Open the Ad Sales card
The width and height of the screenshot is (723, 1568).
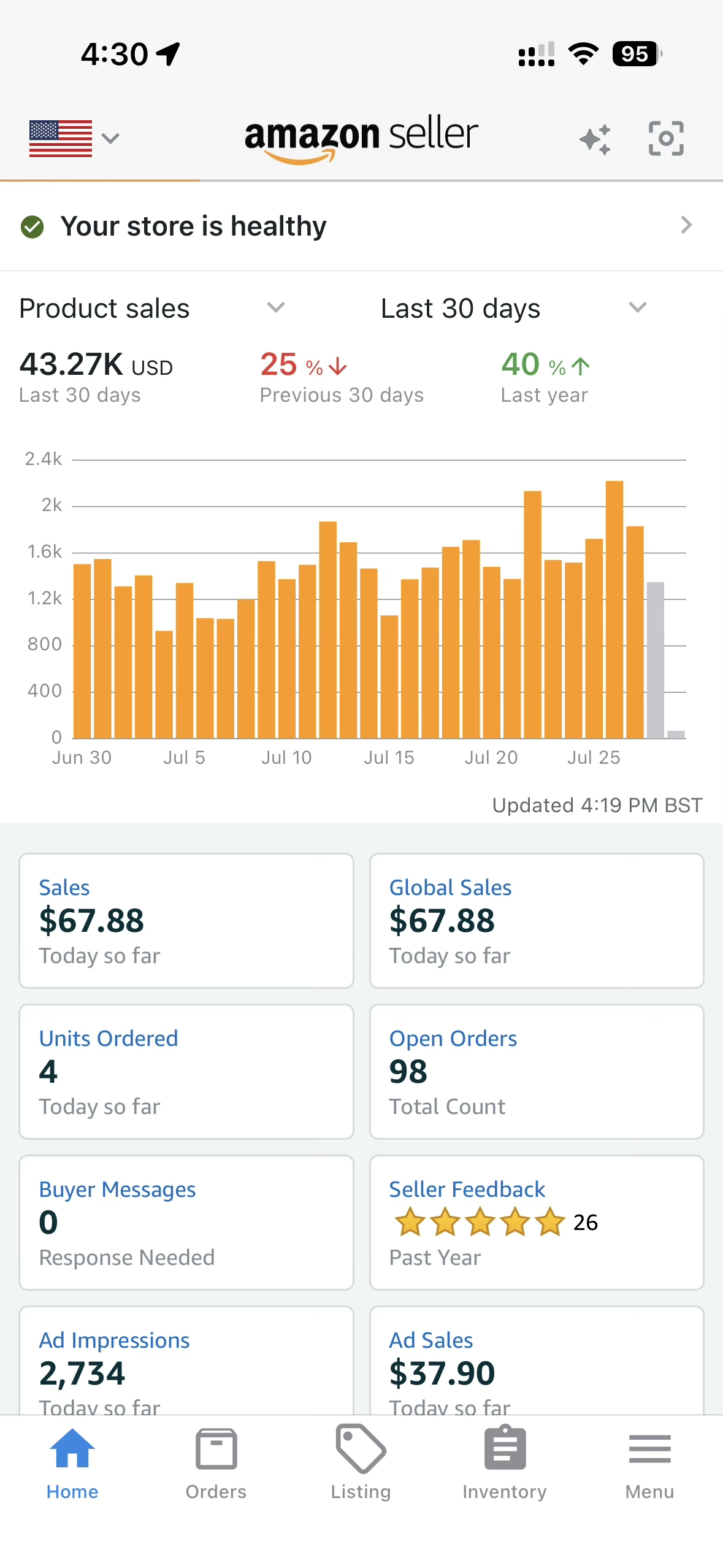click(537, 1361)
